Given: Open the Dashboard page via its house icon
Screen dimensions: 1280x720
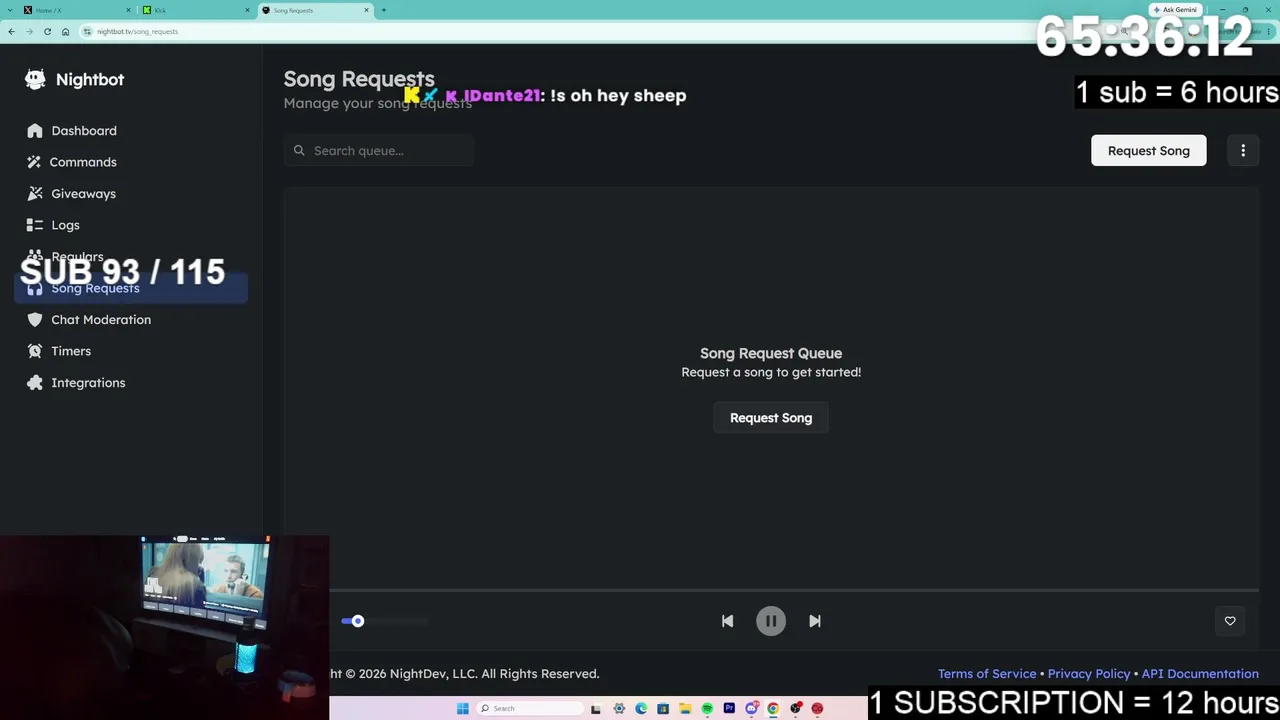Looking at the screenshot, I should tap(35, 131).
